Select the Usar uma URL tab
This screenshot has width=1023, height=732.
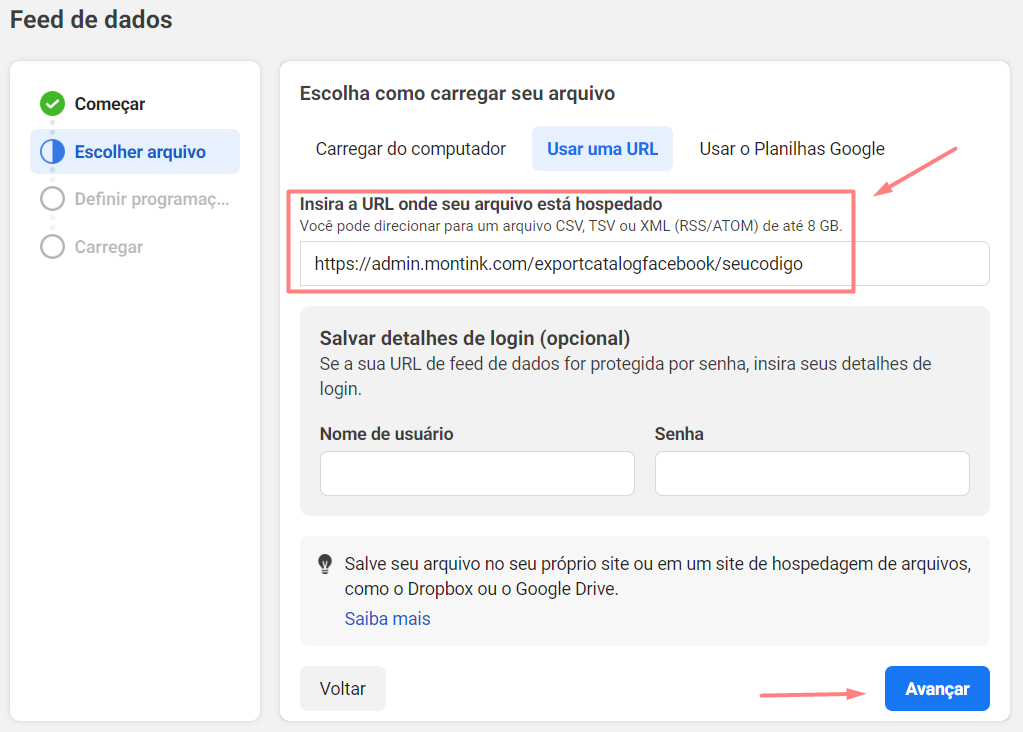(x=602, y=149)
